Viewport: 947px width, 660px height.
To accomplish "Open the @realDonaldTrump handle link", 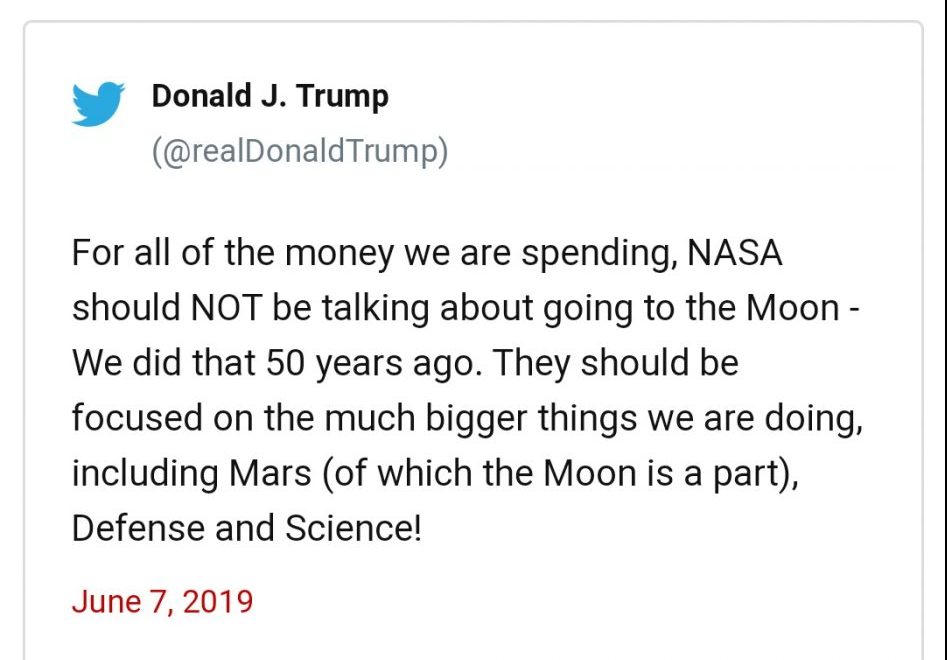I will [x=300, y=151].
